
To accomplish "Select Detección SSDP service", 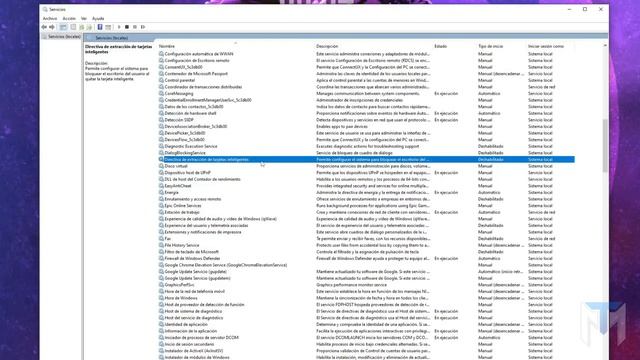I will (366, 120).
